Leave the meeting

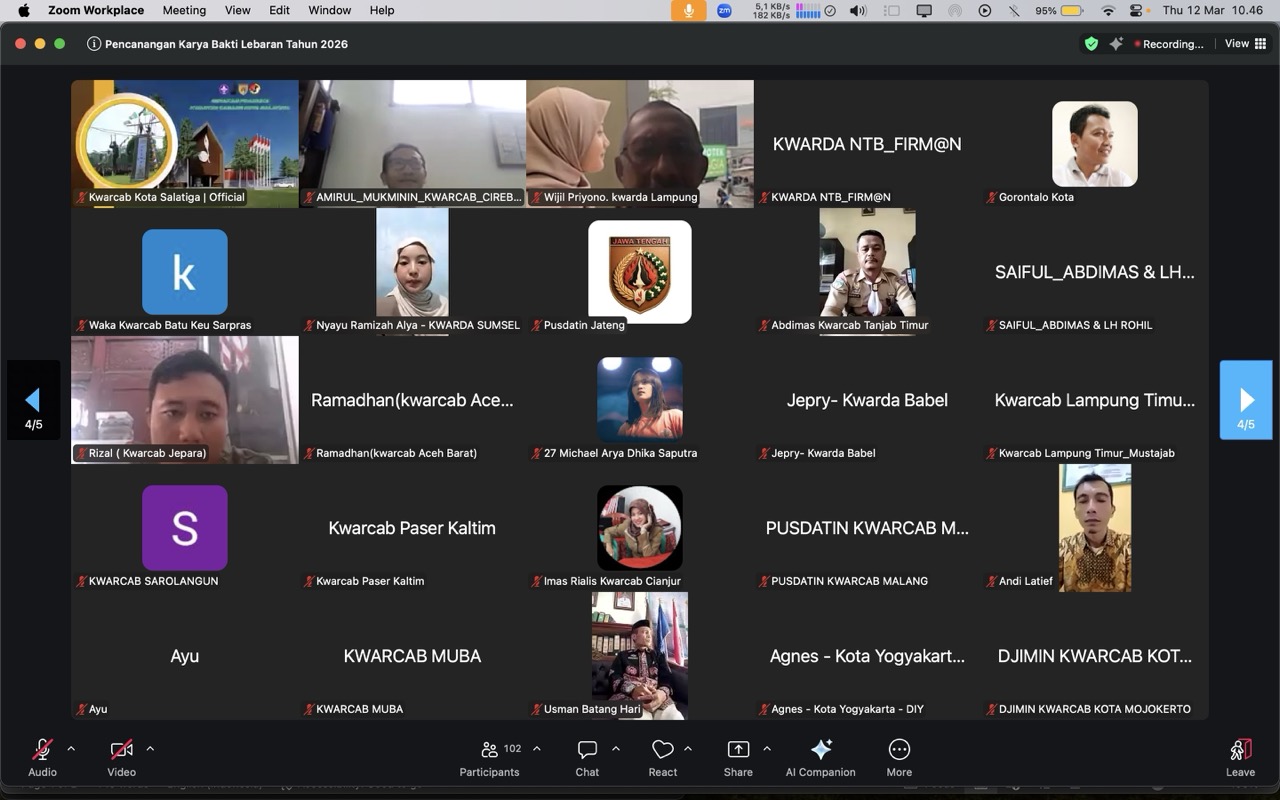click(1240, 757)
